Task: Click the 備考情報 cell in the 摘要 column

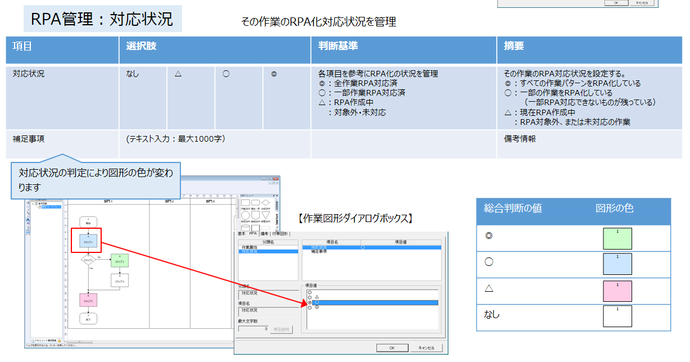Action: point(590,144)
